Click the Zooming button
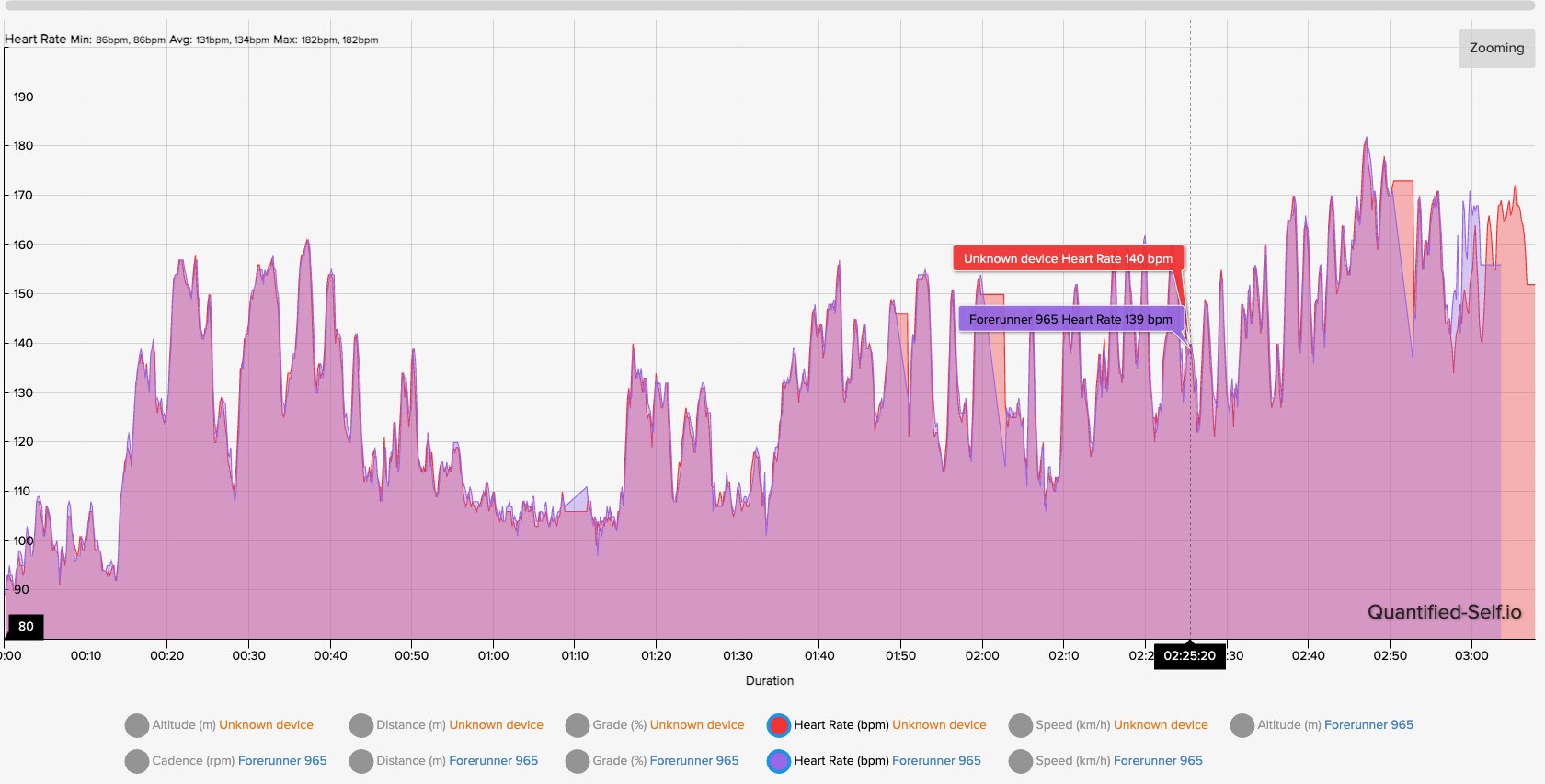The image size is (1545, 784). click(x=1496, y=48)
